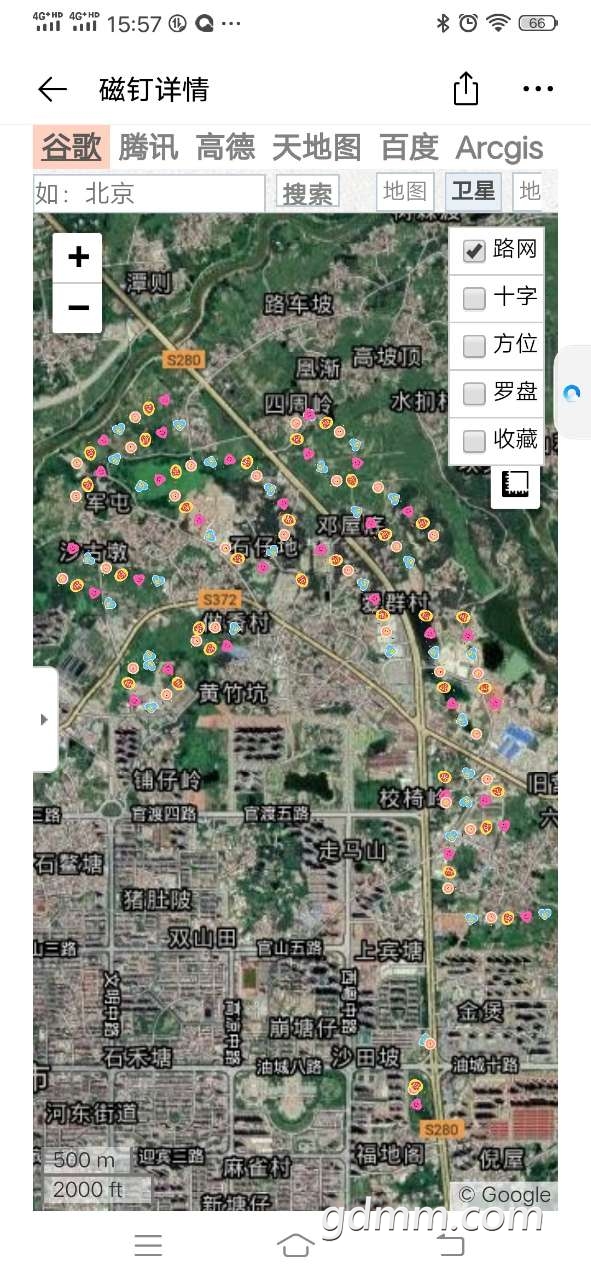Viewport: 591px width, 1280px height.
Task: Switch to 地图 map view button
Action: (405, 192)
